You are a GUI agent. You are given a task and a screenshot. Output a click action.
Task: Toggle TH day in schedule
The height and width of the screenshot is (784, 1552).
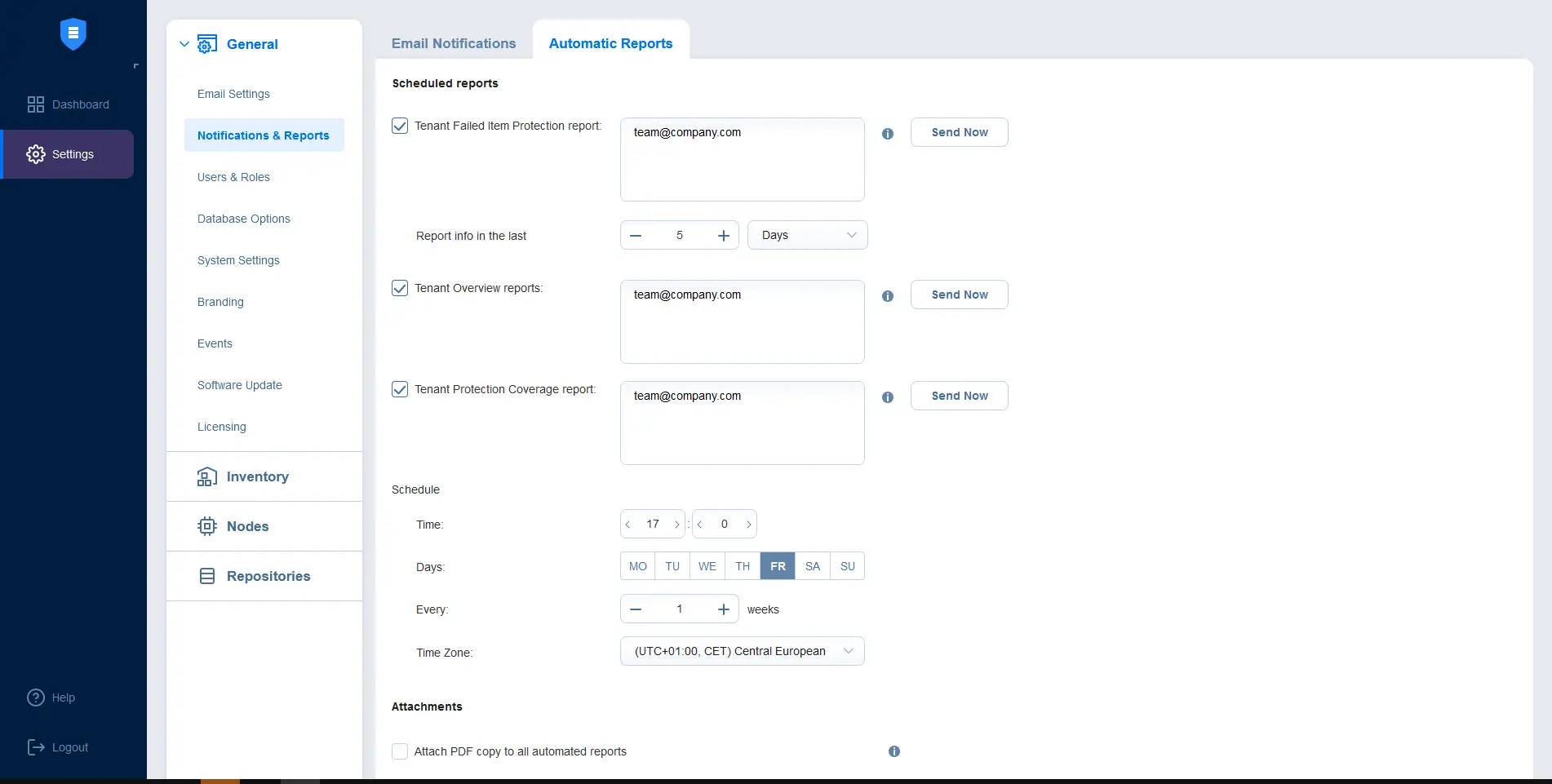[x=743, y=566]
